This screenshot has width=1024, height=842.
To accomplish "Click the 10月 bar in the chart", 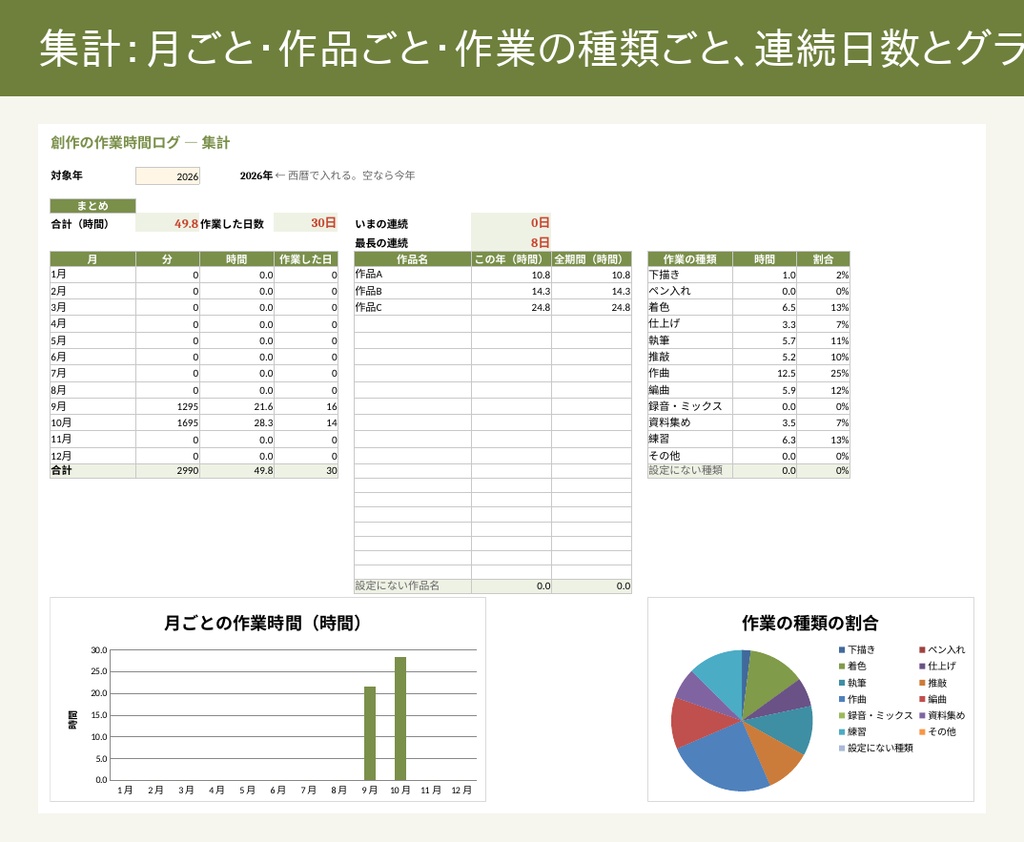I will click(x=400, y=719).
